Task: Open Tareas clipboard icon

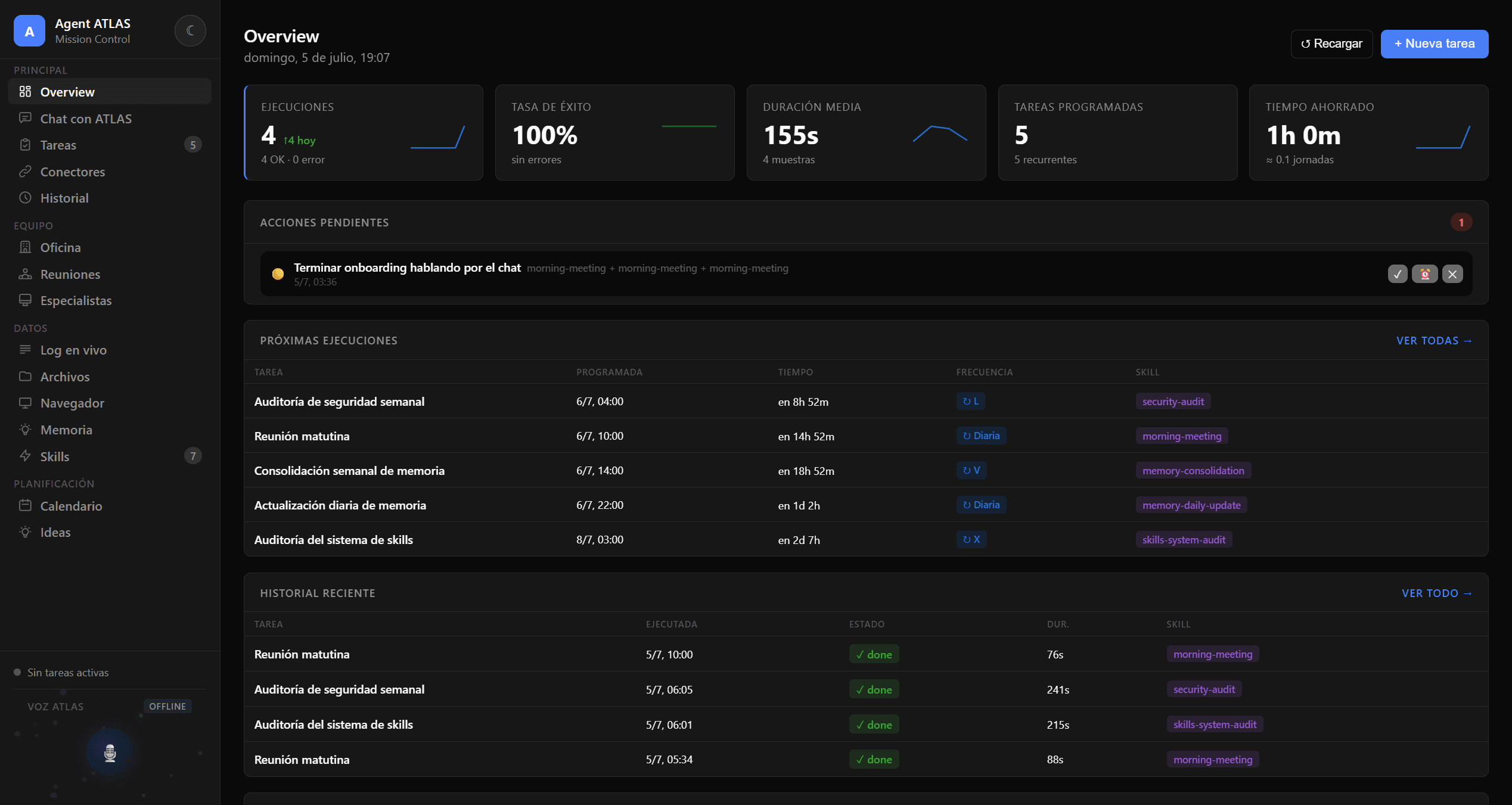Action: [x=25, y=145]
